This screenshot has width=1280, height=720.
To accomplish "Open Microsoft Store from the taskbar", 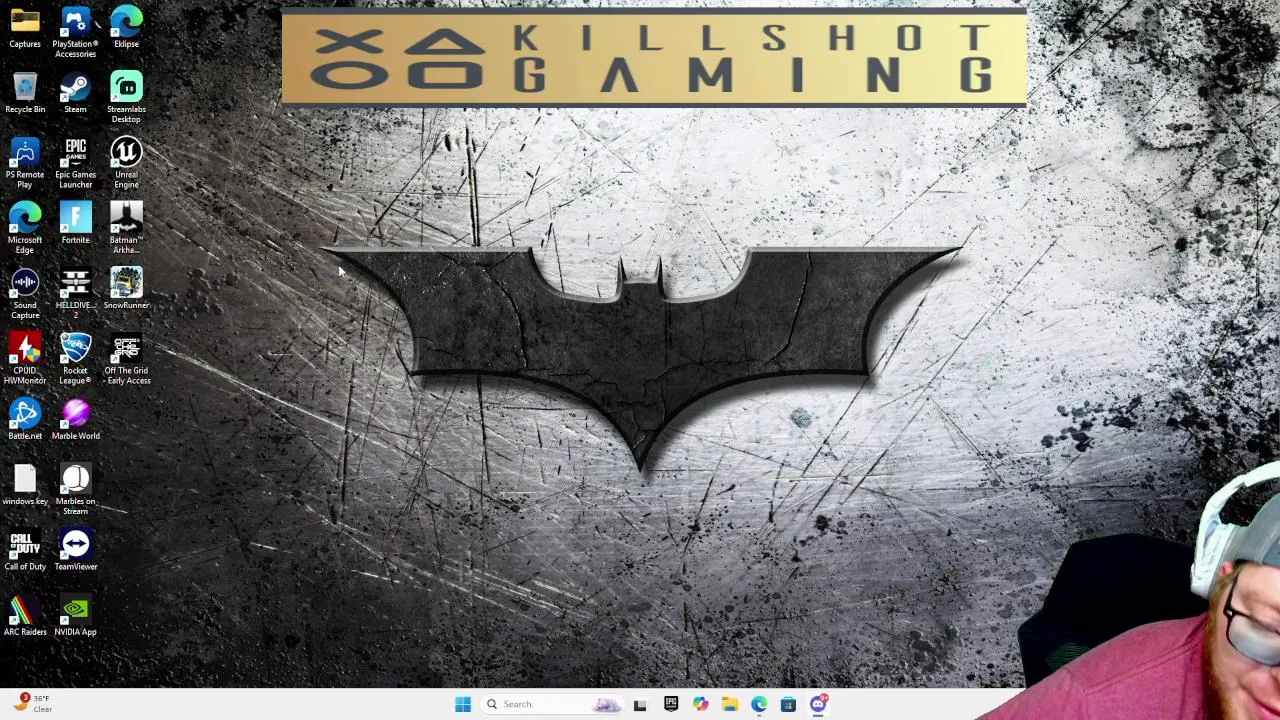I will [x=788, y=704].
